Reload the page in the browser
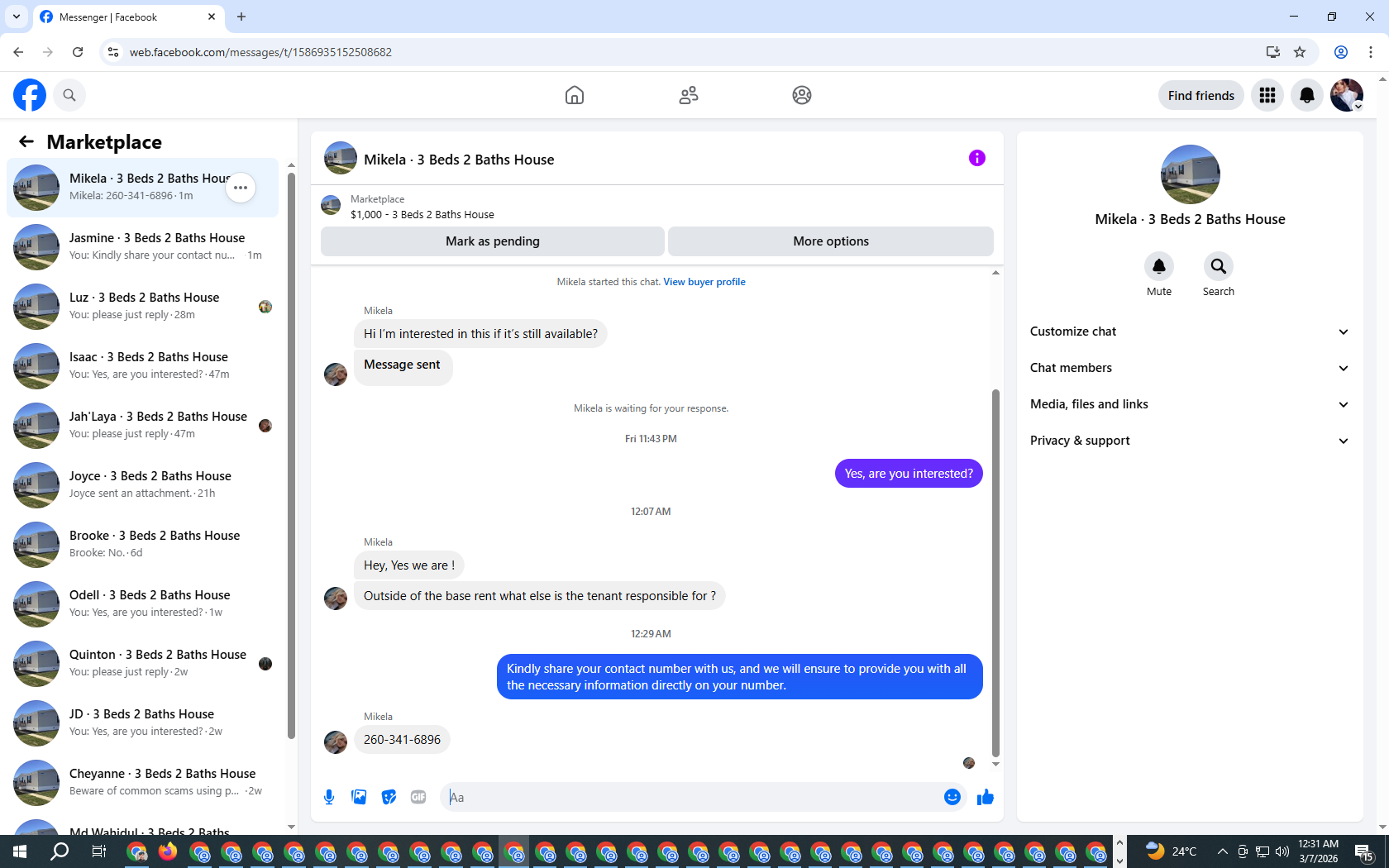Viewport: 1389px width, 868px height. tap(78, 52)
